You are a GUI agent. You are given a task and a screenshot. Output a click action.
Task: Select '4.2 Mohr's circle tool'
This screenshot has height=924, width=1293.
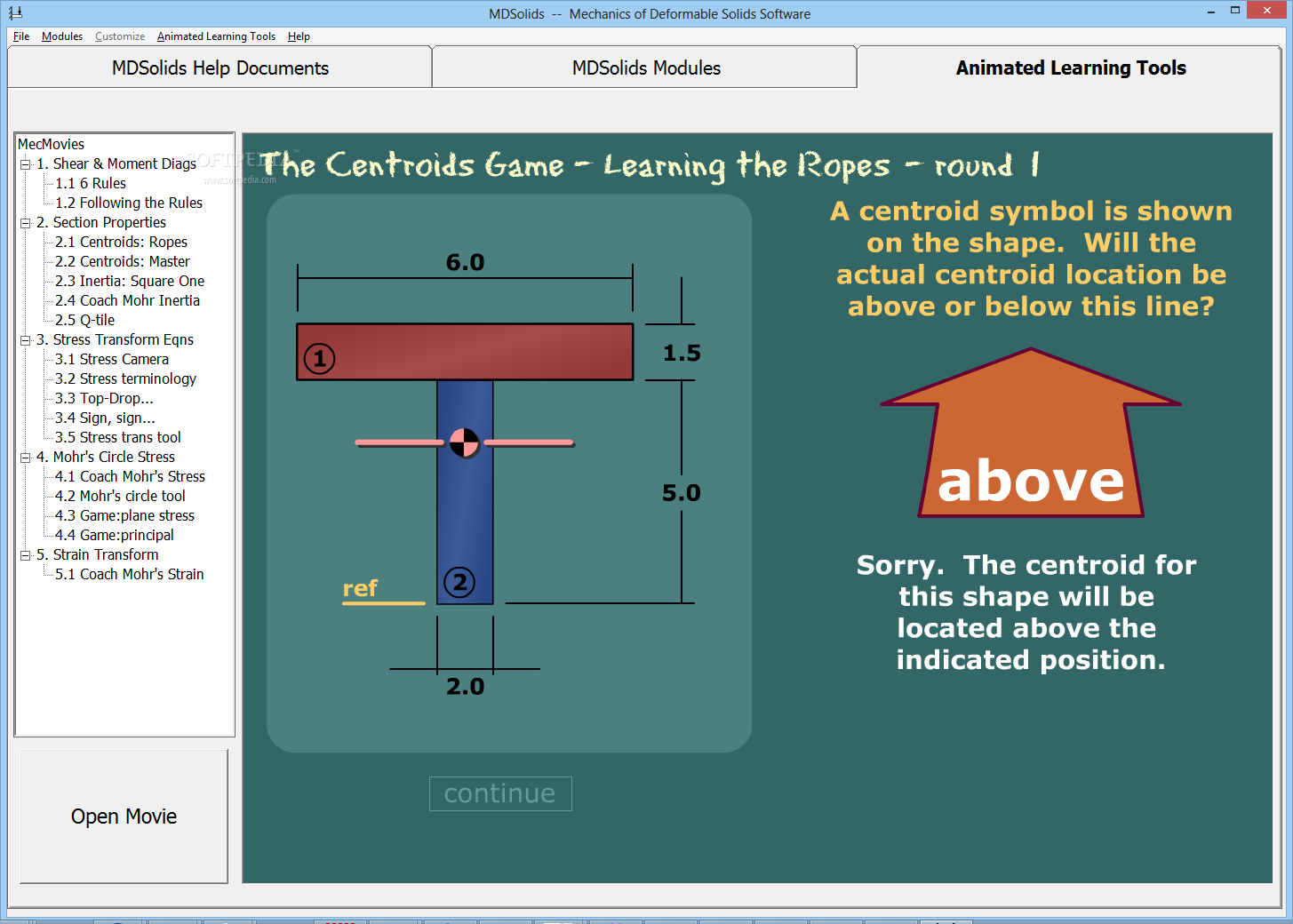coord(120,496)
